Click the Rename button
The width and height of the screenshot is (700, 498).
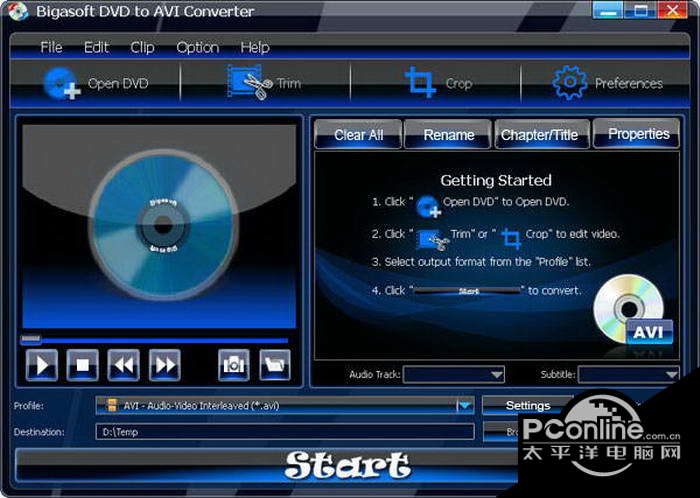point(448,134)
